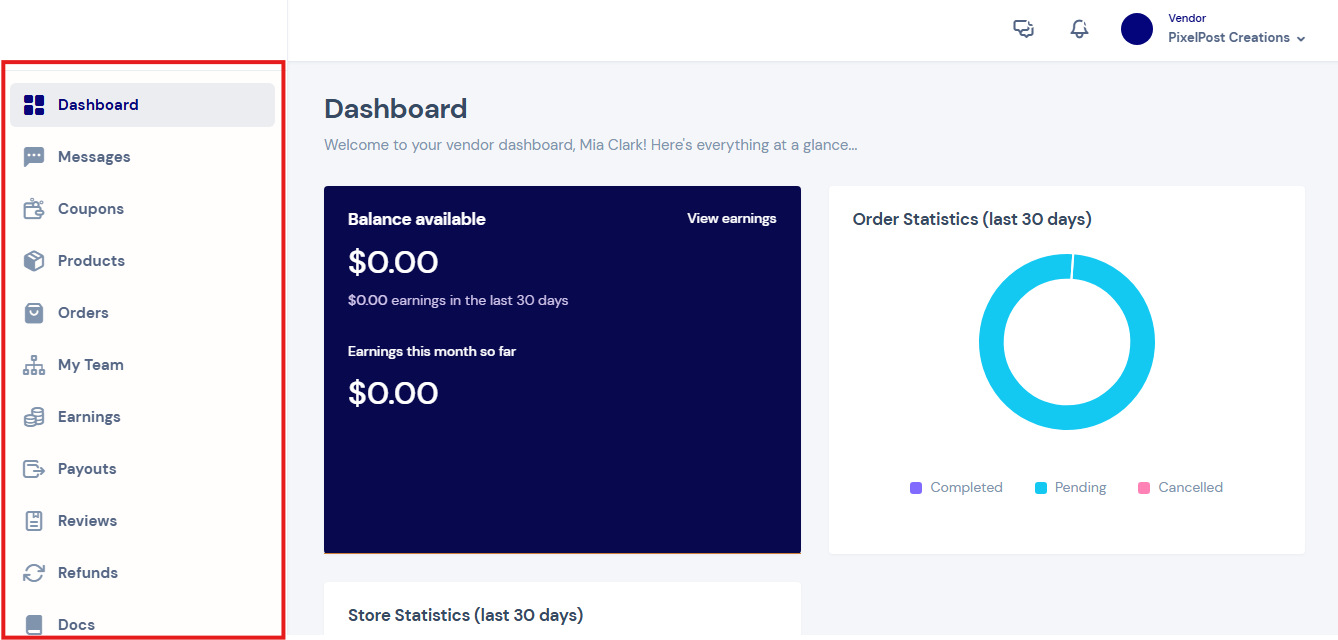Open the Payouts icon in sidebar
The width and height of the screenshot is (1338, 640).
34,469
